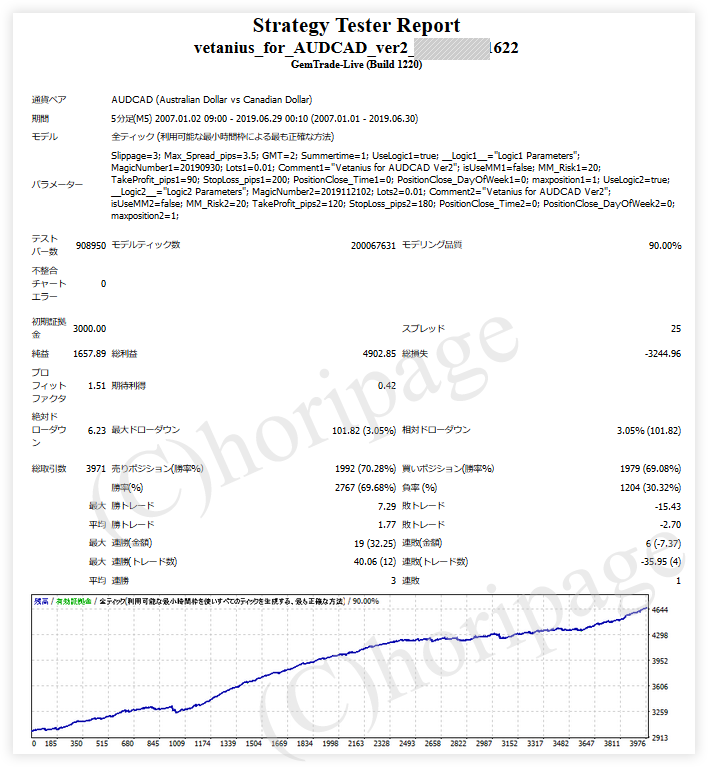This screenshot has height=767, width=708.
Task: Click the 全ティック model description
Action: 222,137
